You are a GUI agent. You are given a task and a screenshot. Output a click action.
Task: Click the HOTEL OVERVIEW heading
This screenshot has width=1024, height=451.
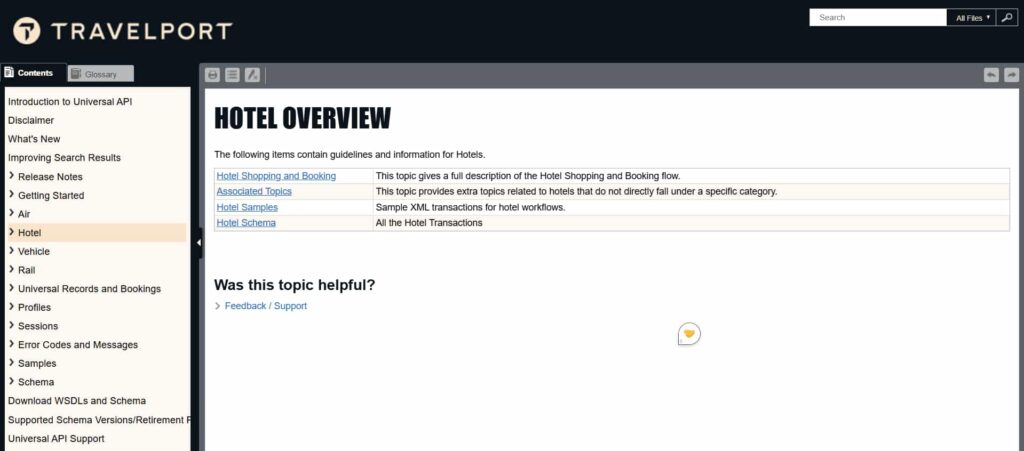pyautogui.click(x=302, y=118)
